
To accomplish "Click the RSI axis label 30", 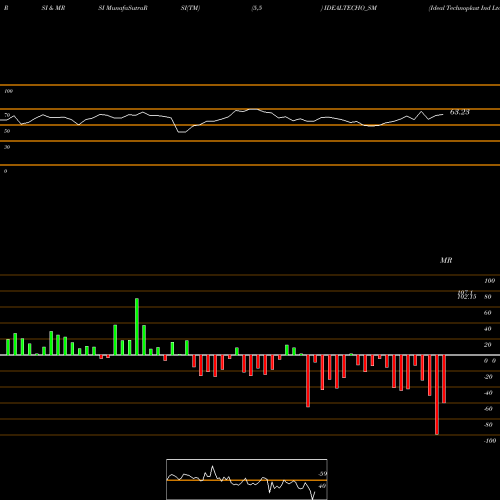I will point(7,147).
